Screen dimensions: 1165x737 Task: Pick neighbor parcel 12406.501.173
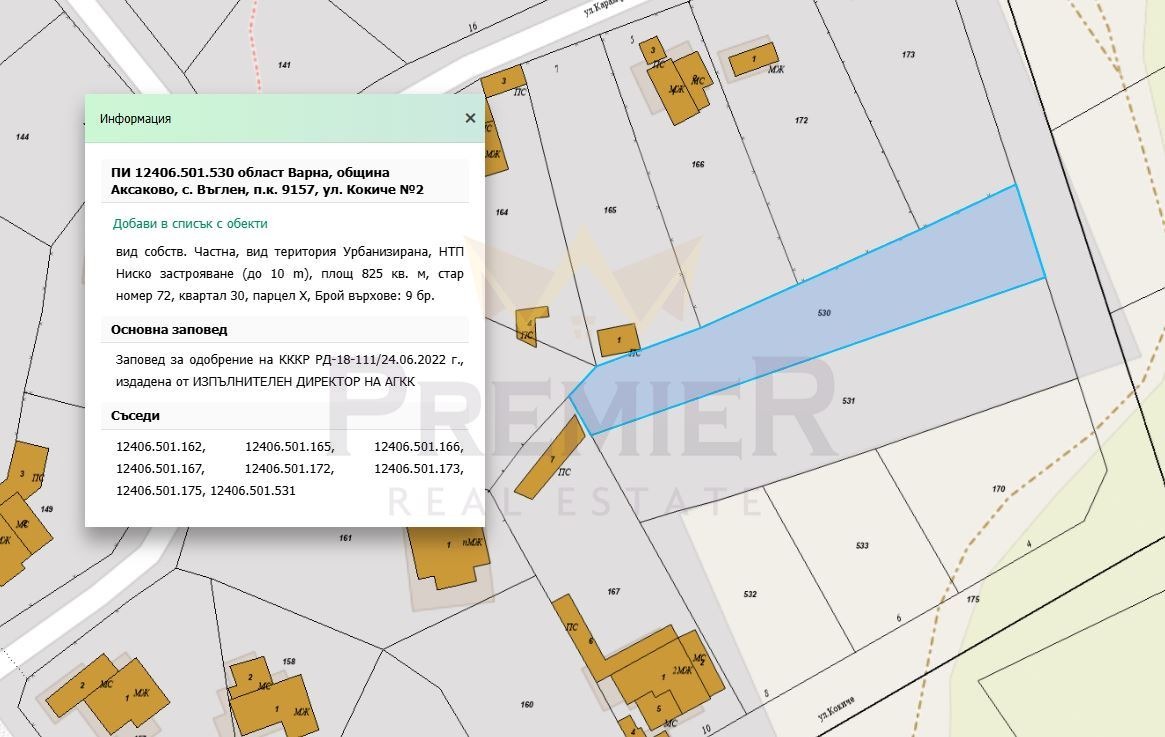tap(418, 468)
